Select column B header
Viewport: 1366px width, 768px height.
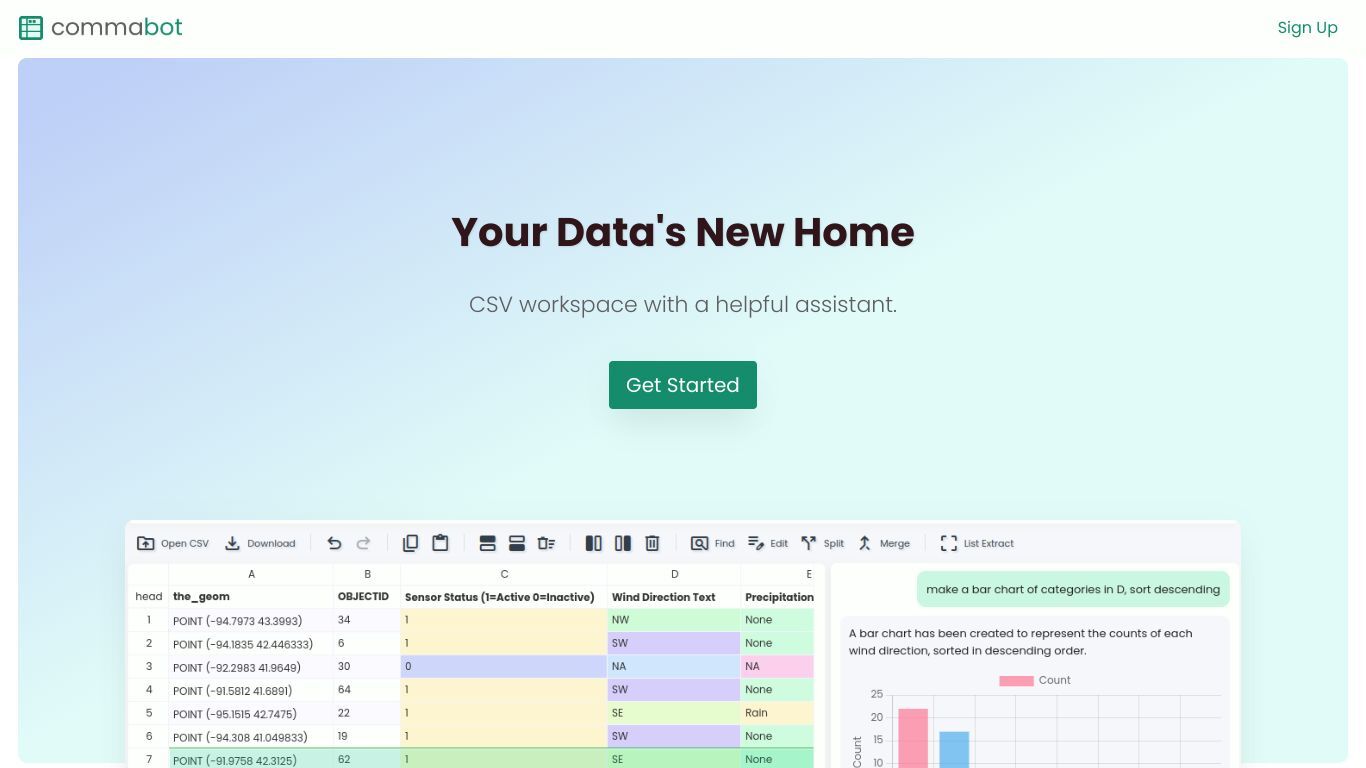367,574
